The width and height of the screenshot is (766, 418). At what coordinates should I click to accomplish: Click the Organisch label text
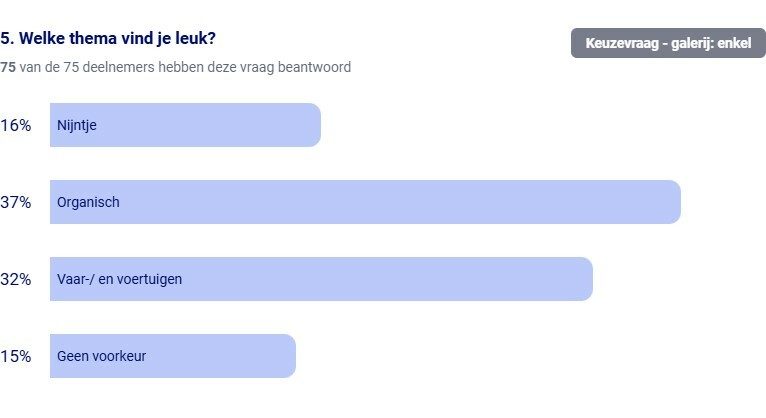pyautogui.click(x=88, y=202)
